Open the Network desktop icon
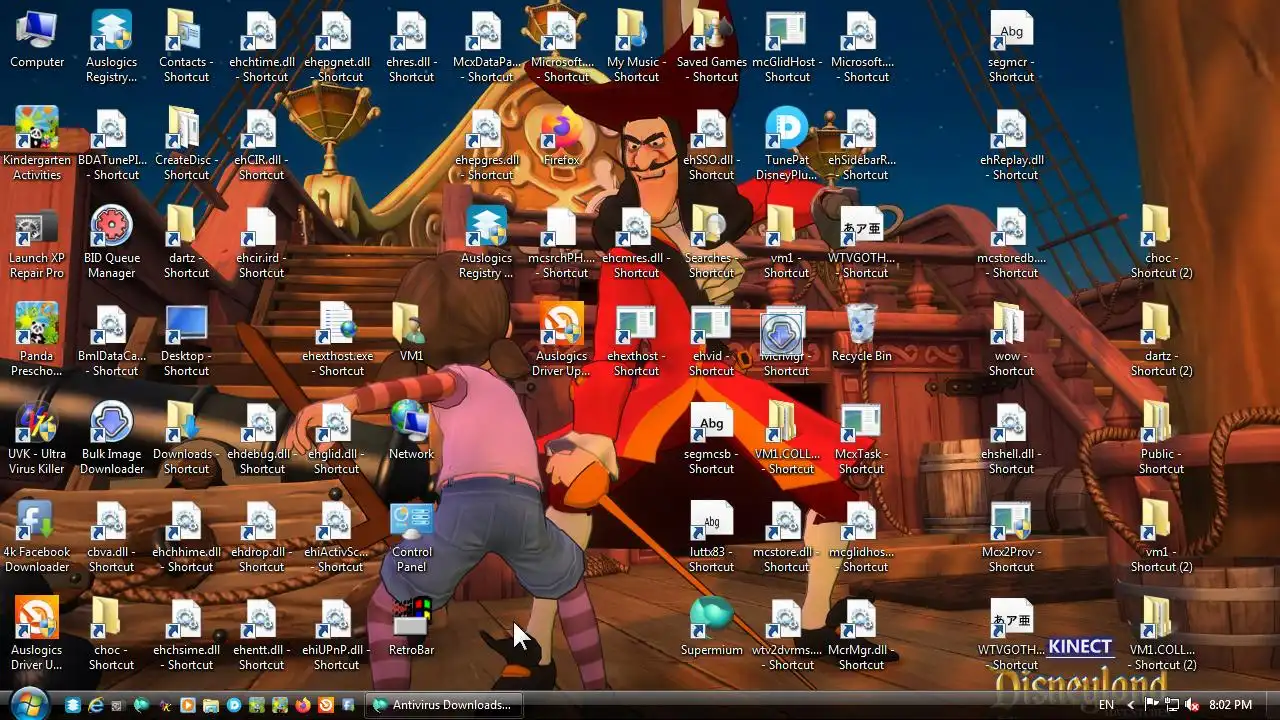 (411, 432)
